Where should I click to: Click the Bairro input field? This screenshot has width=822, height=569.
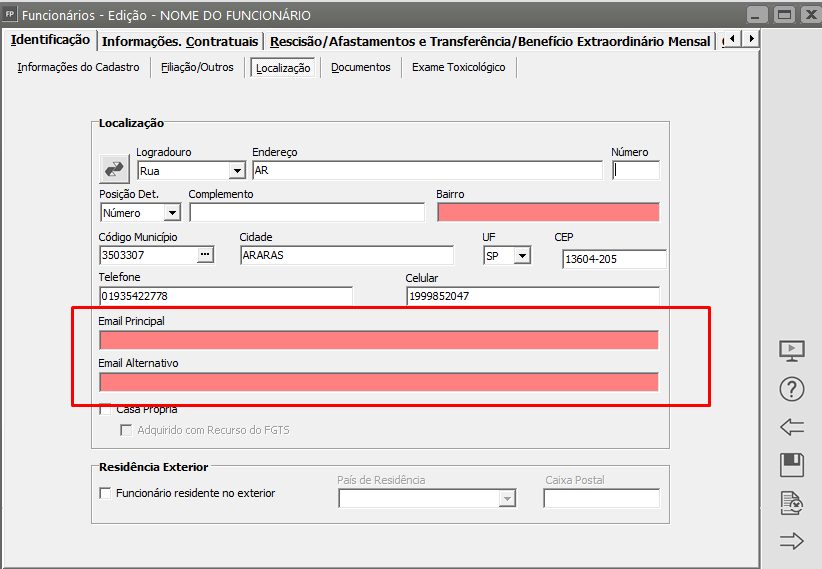(547, 212)
